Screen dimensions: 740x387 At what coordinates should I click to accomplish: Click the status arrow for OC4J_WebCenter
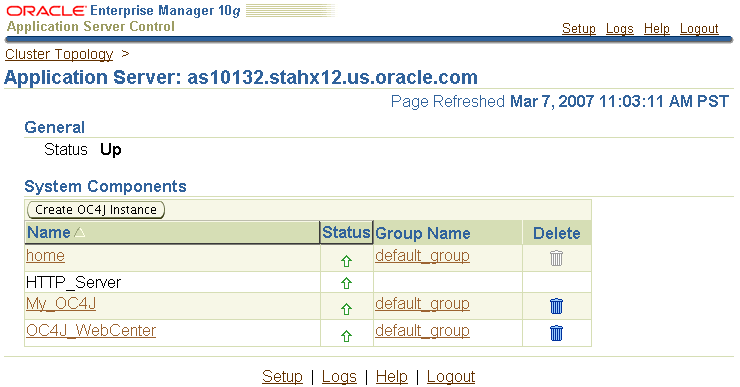pyautogui.click(x=346, y=336)
